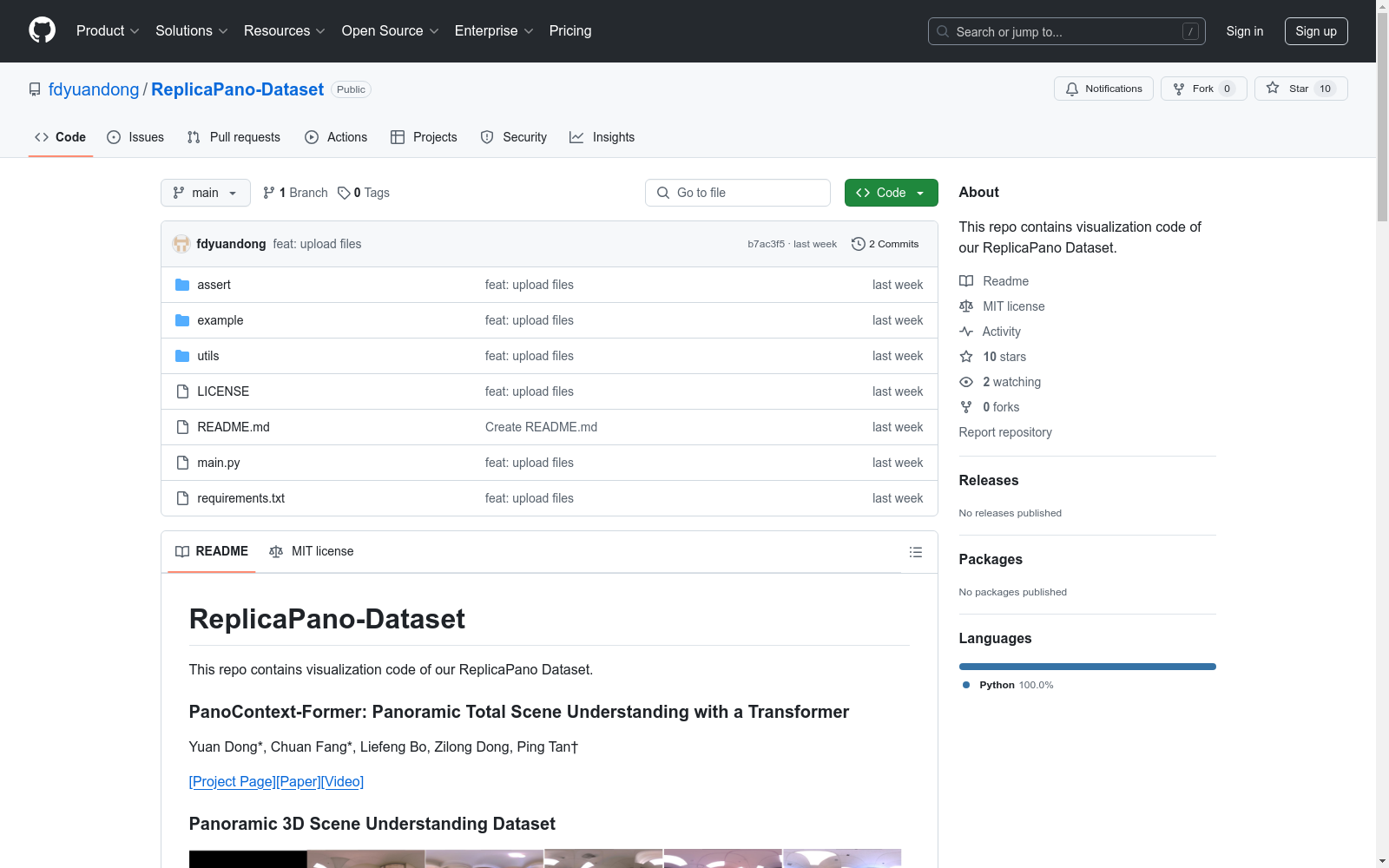Click the repository icon beside fdyuandong
The image size is (1389, 868).
coord(35,89)
